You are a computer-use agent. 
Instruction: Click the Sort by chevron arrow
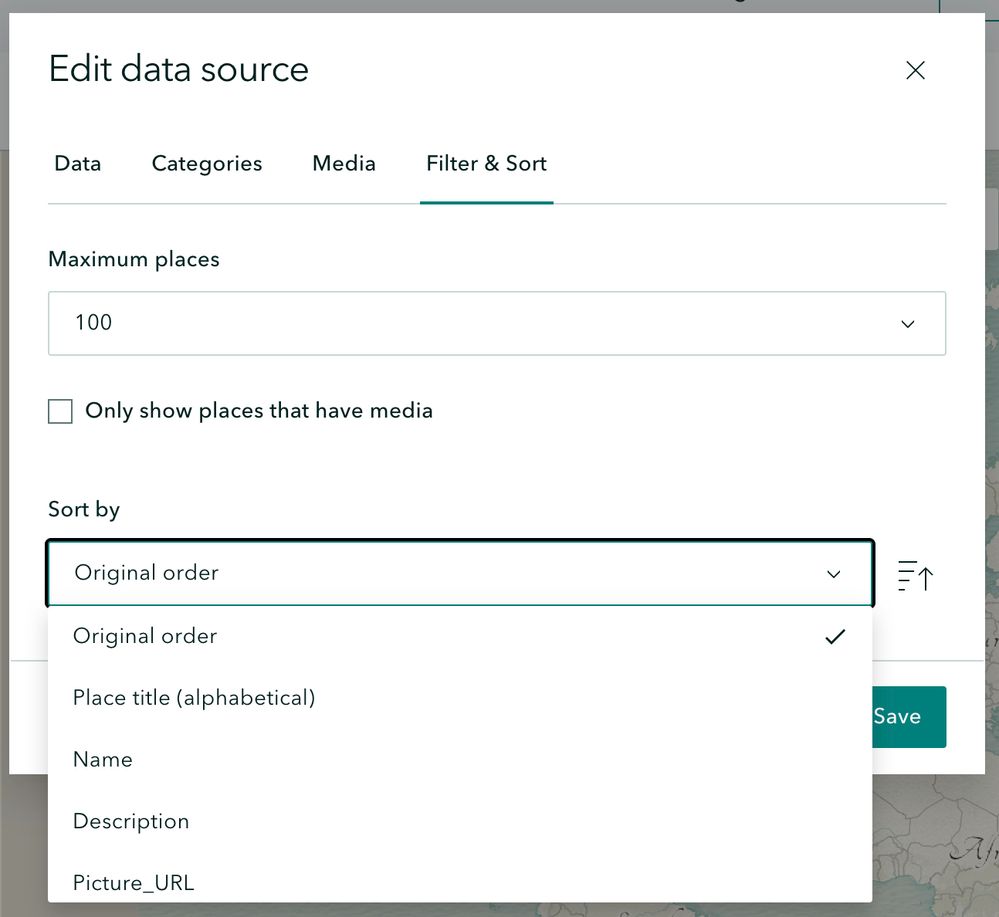click(x=833, y=574)
